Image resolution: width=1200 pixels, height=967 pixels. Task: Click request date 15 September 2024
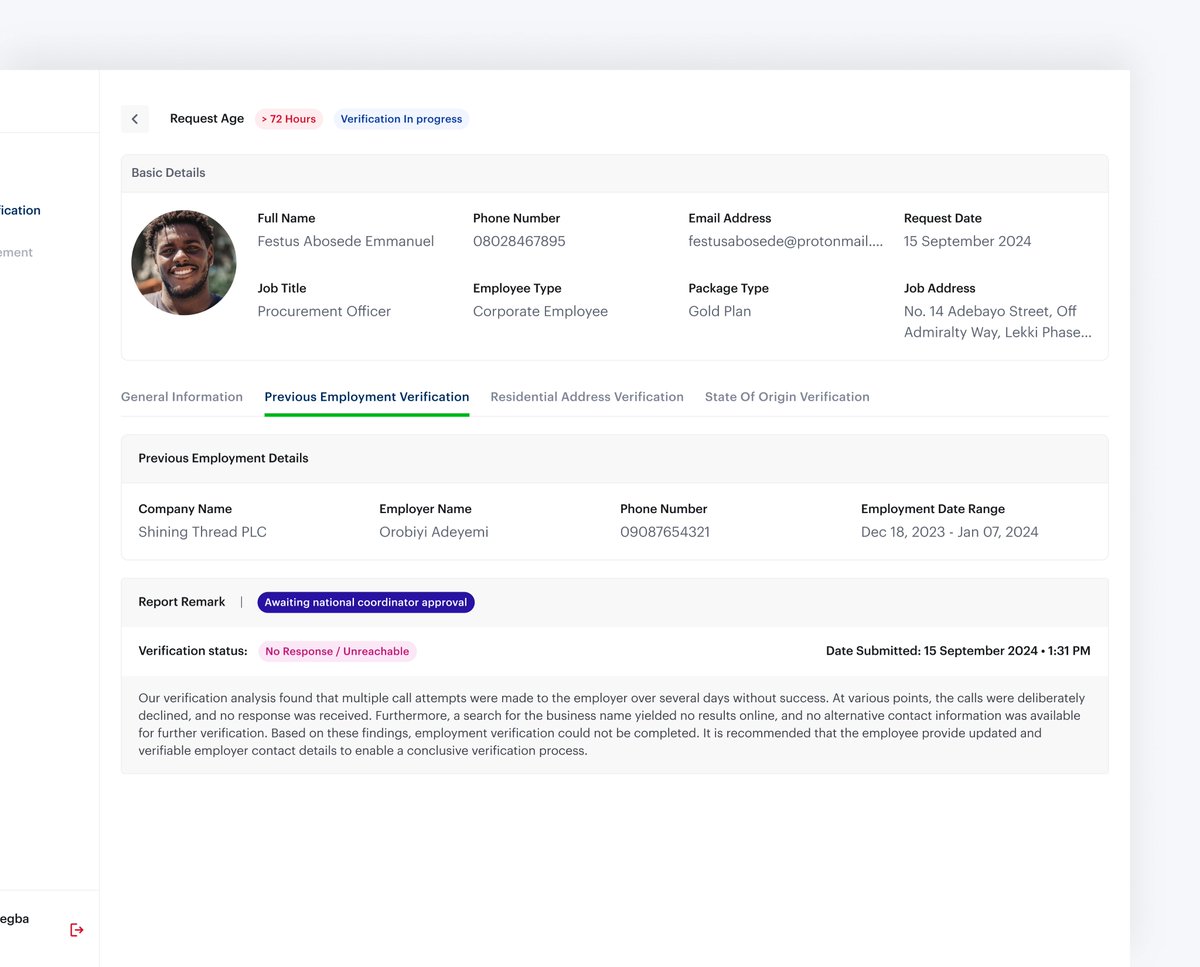tap(967, 241)
